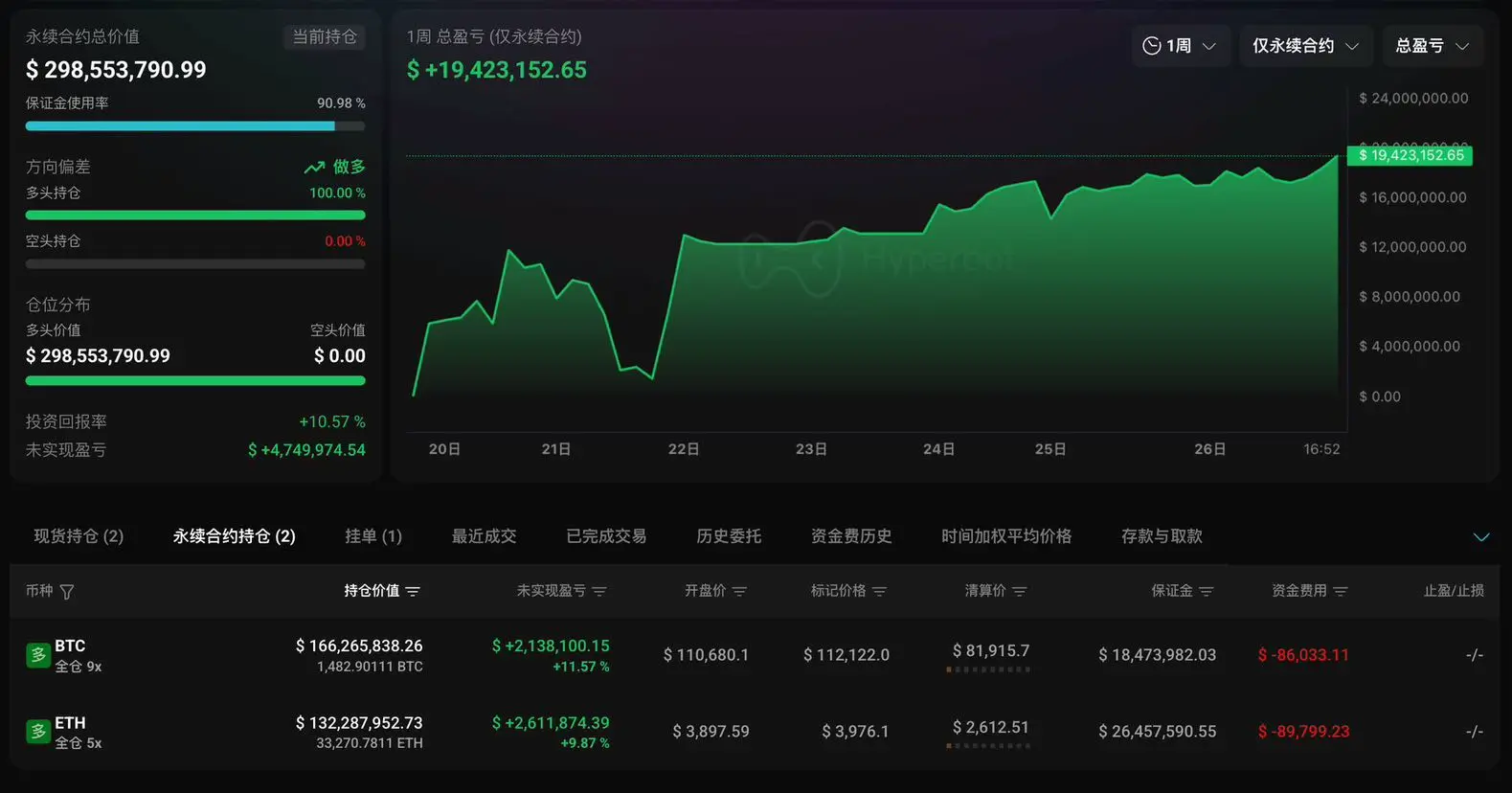Expand the tab bar chevron at far right
The width and height of the screenshot is (1512, 793).
tap(1481, 537)
